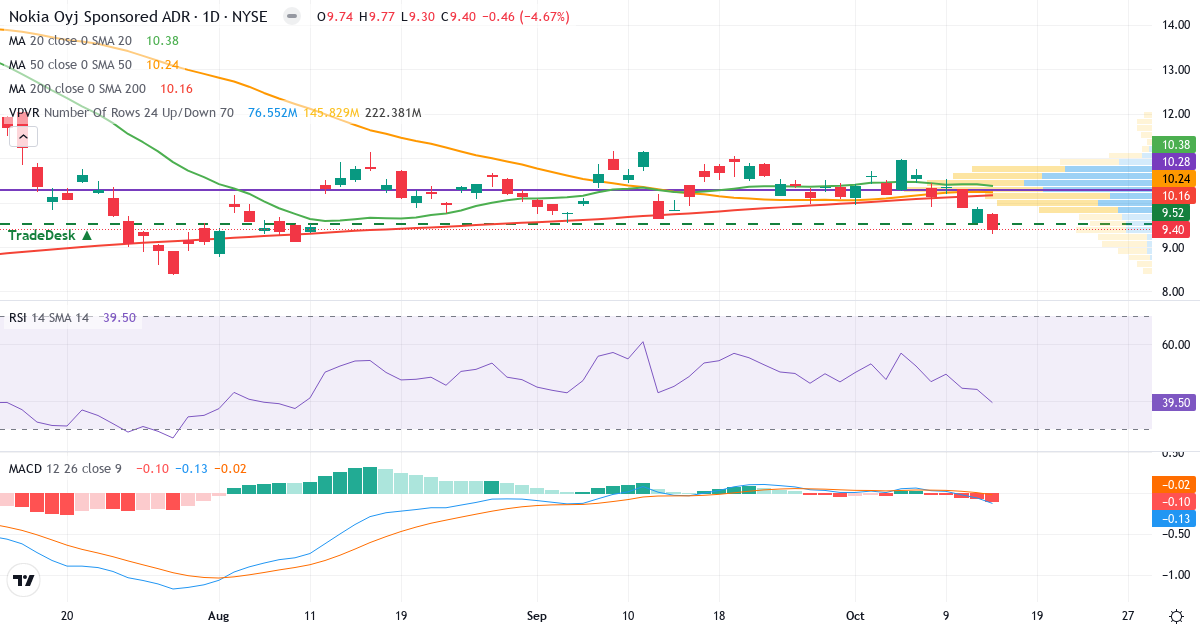
Task: Select the VPVR Number Of Rows legend
Action: (x=121, y=113)
